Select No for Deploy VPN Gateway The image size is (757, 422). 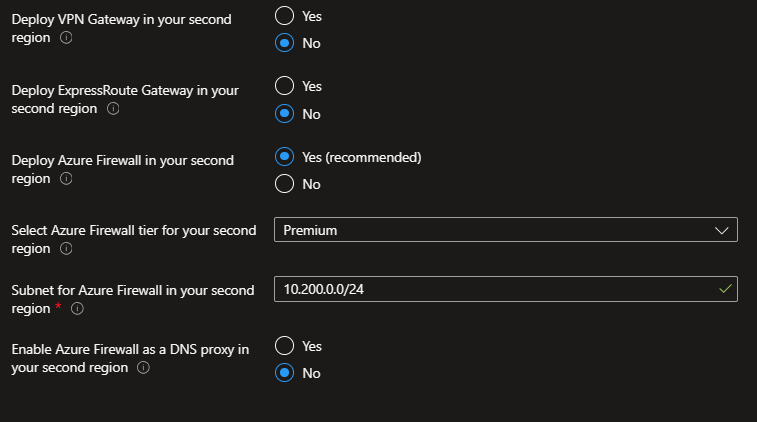(285, 43)
